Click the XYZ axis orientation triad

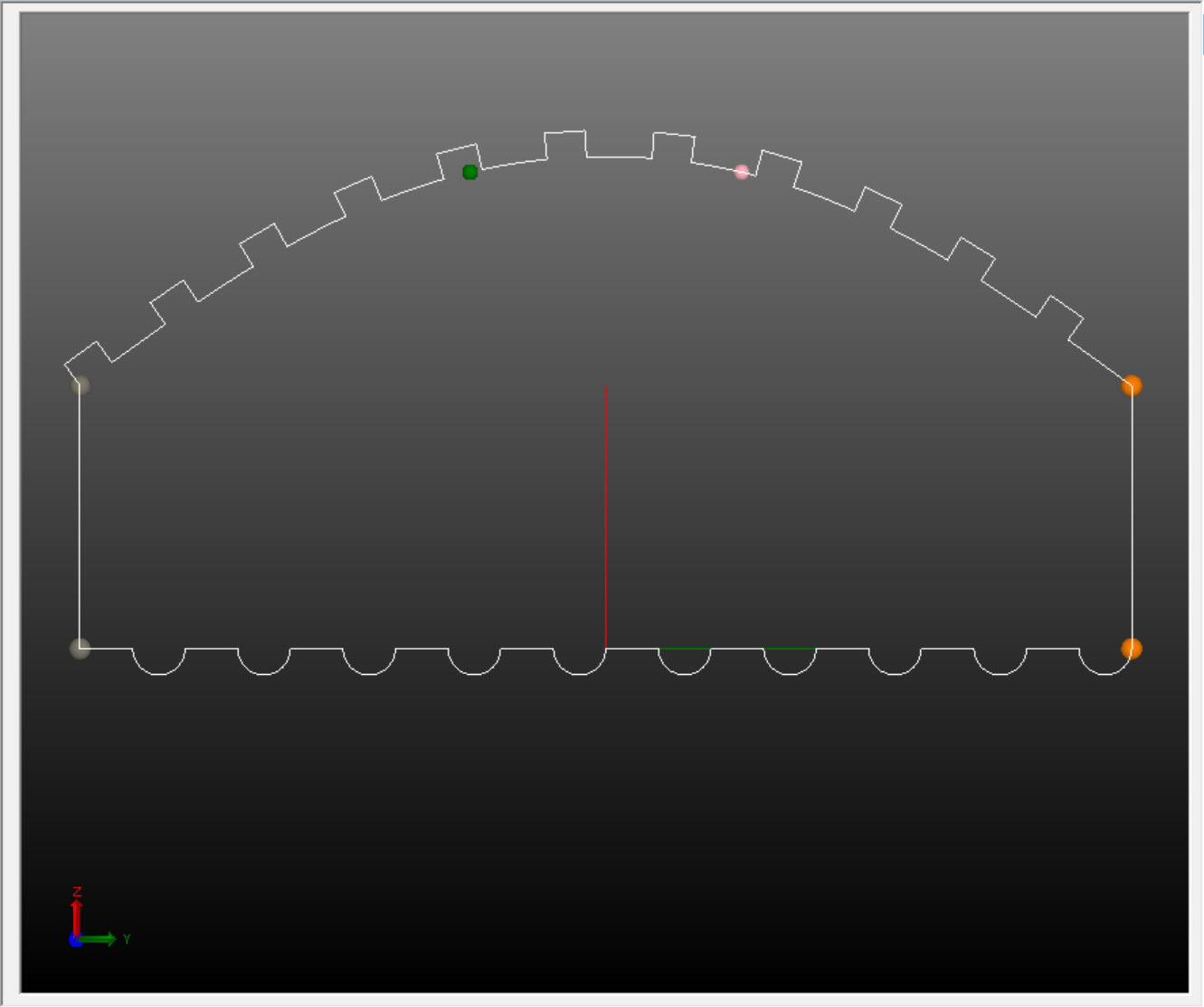tap(100, 917)
